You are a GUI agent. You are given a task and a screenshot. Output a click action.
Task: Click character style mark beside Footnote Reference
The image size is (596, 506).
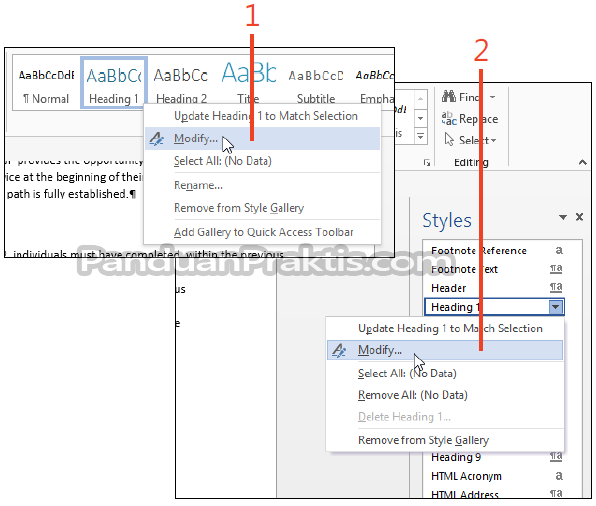coord(559,250)
